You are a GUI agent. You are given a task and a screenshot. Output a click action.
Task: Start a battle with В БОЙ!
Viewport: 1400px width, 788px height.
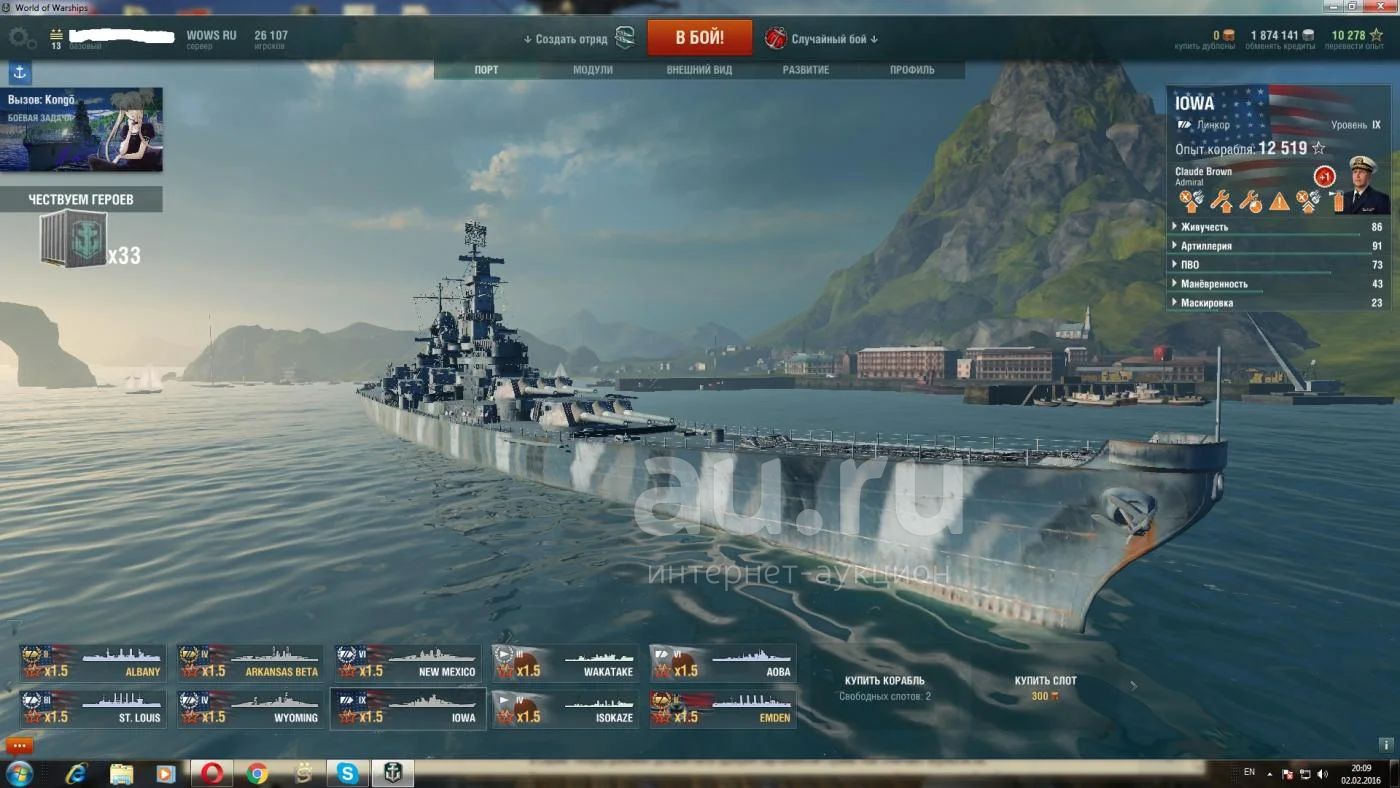coord(700,38)
